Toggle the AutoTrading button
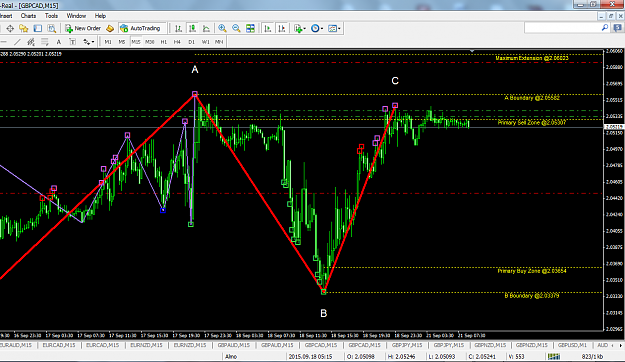 pyautogui.click(x=142, y=28)
